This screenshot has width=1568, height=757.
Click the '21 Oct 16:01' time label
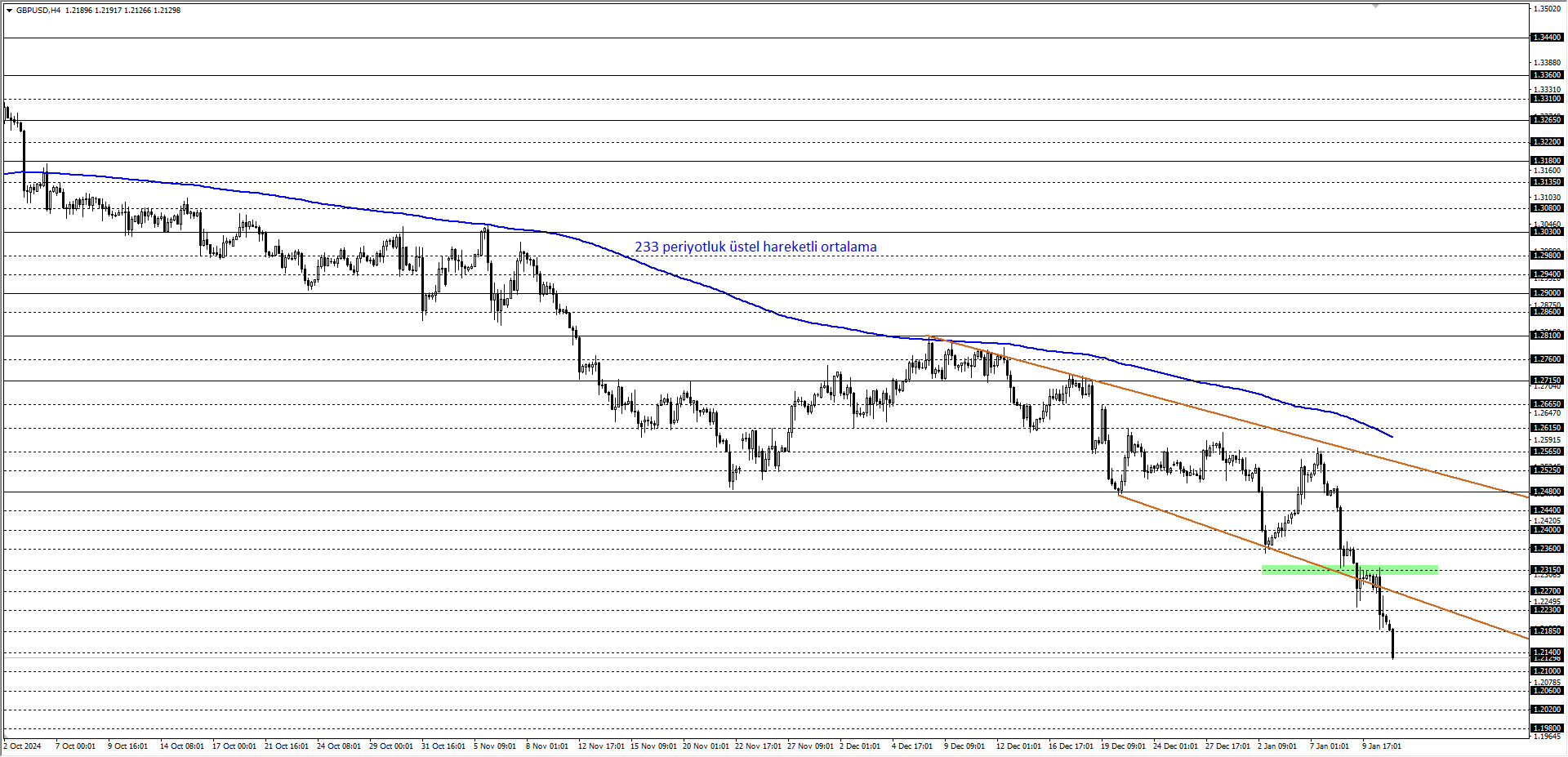tap(287, 746)
